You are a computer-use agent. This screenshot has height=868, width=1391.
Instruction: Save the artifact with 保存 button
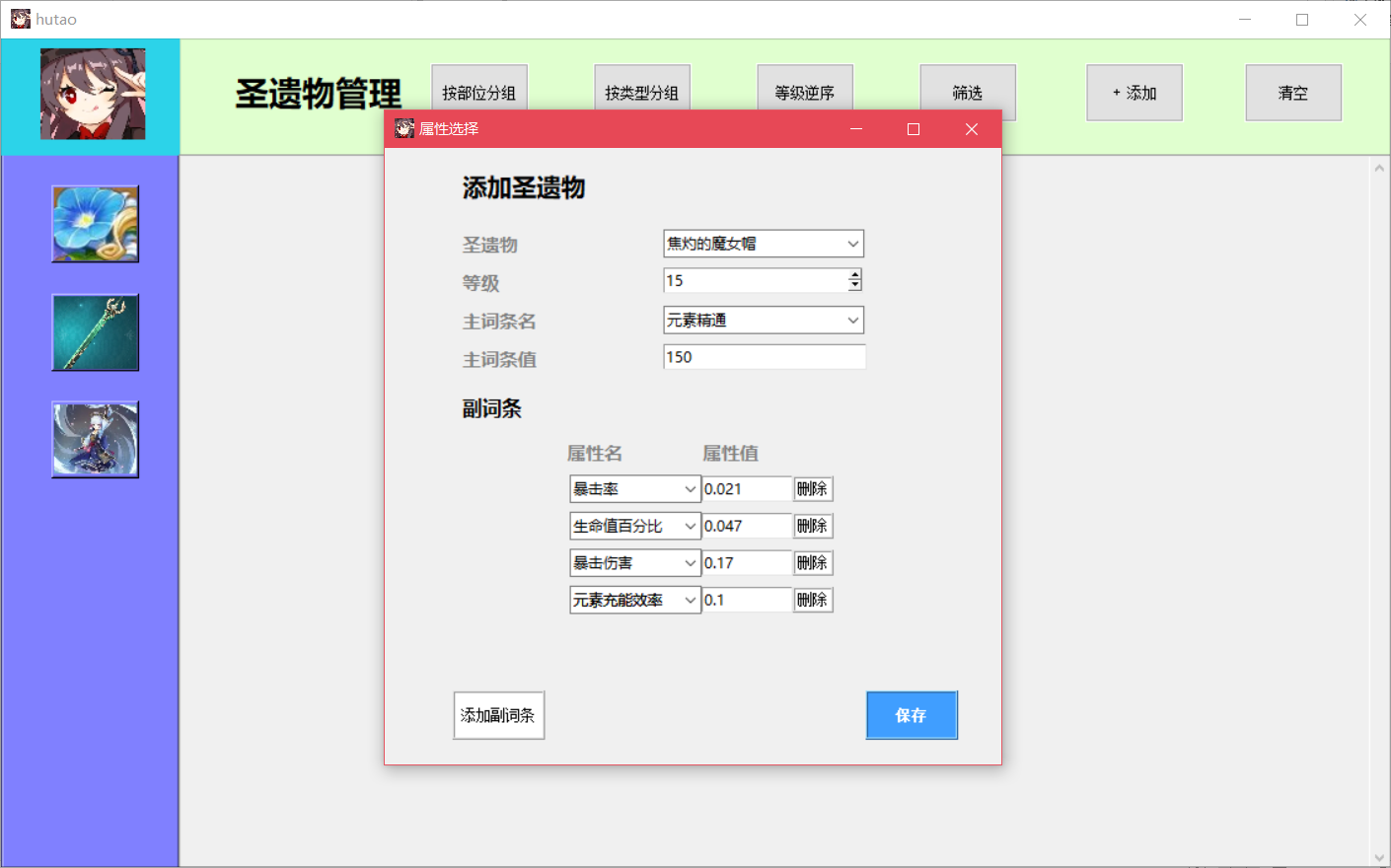coord(912,715)
